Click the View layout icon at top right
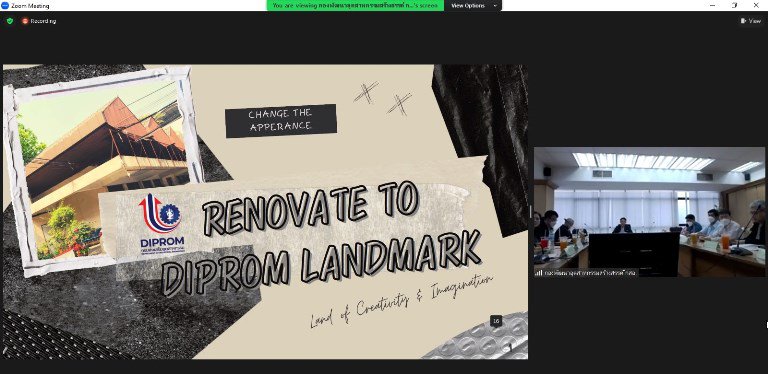Viewport: 768px width, 374px height. (x=744, y=21)
